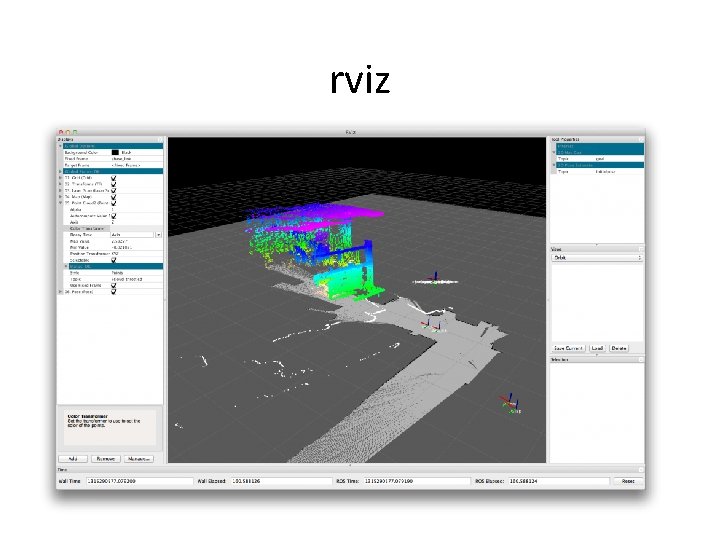Viewport: 720px width, 540px height.
Task: Expand the 01. Grid display row
Action: (60, 178)
